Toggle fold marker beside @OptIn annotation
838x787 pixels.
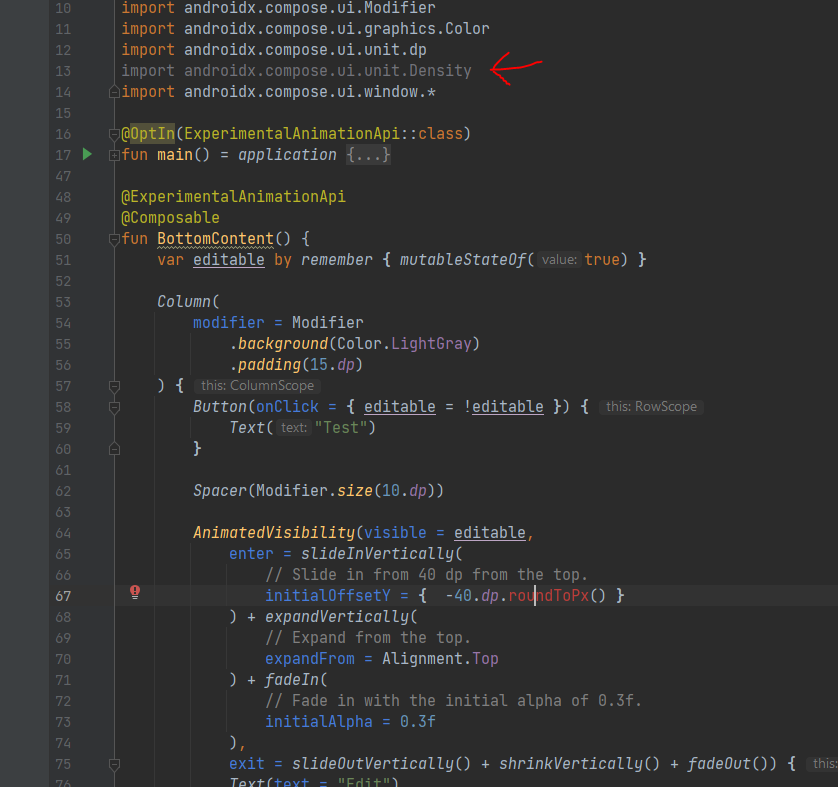[114, 134]
